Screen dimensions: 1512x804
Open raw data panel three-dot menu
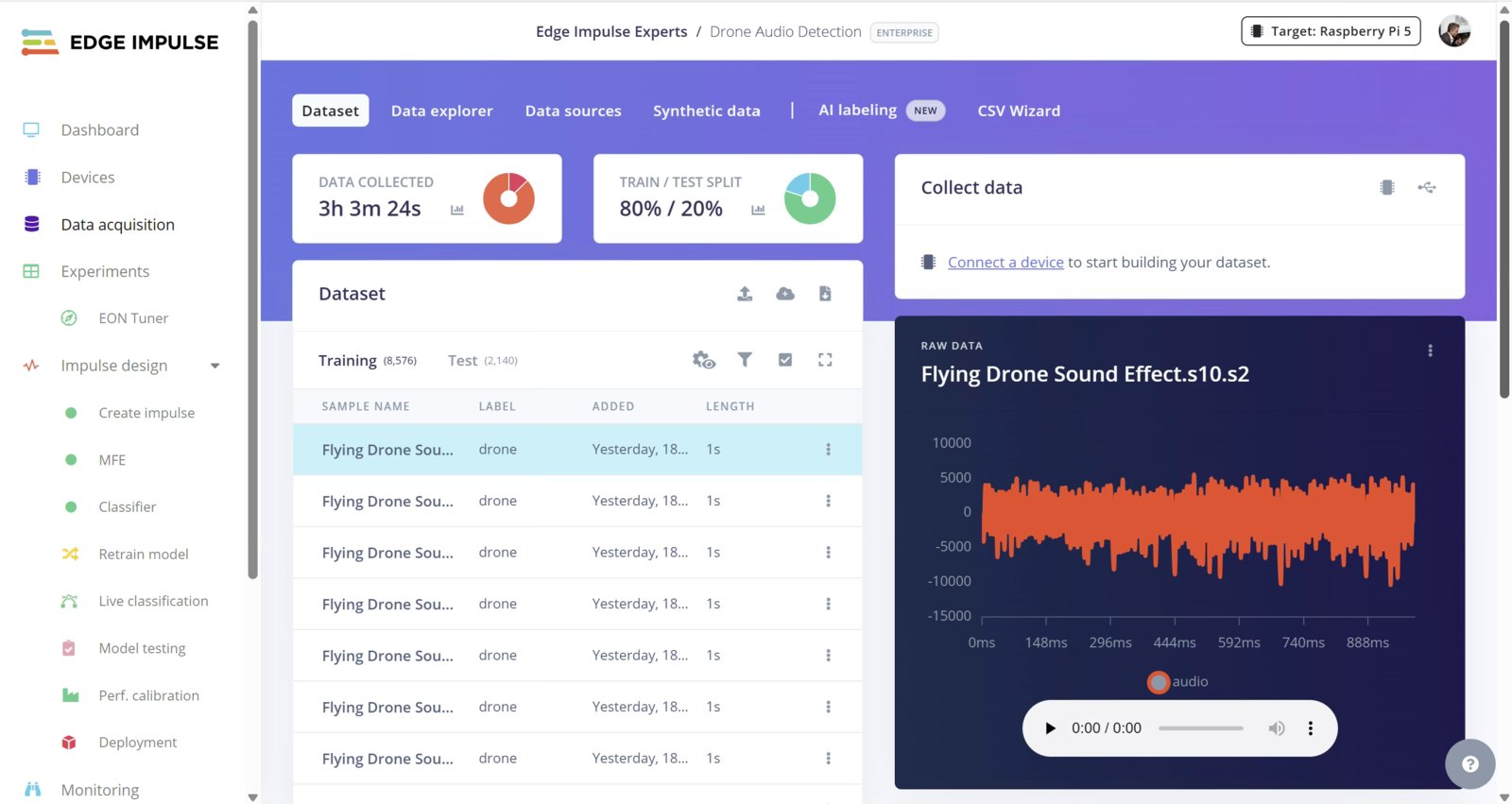tap(1430, 351)
